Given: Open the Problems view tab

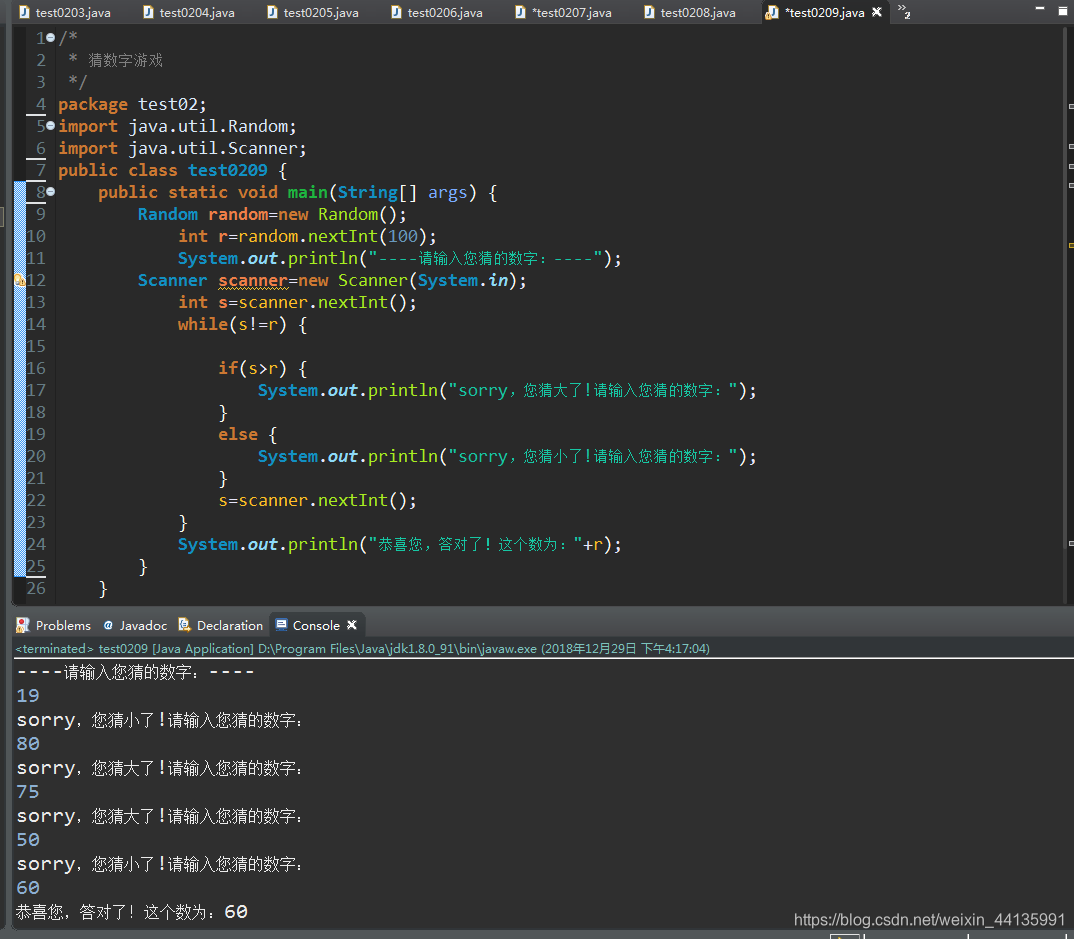Looking at the screenshot, I should click(x=53, y=625).
